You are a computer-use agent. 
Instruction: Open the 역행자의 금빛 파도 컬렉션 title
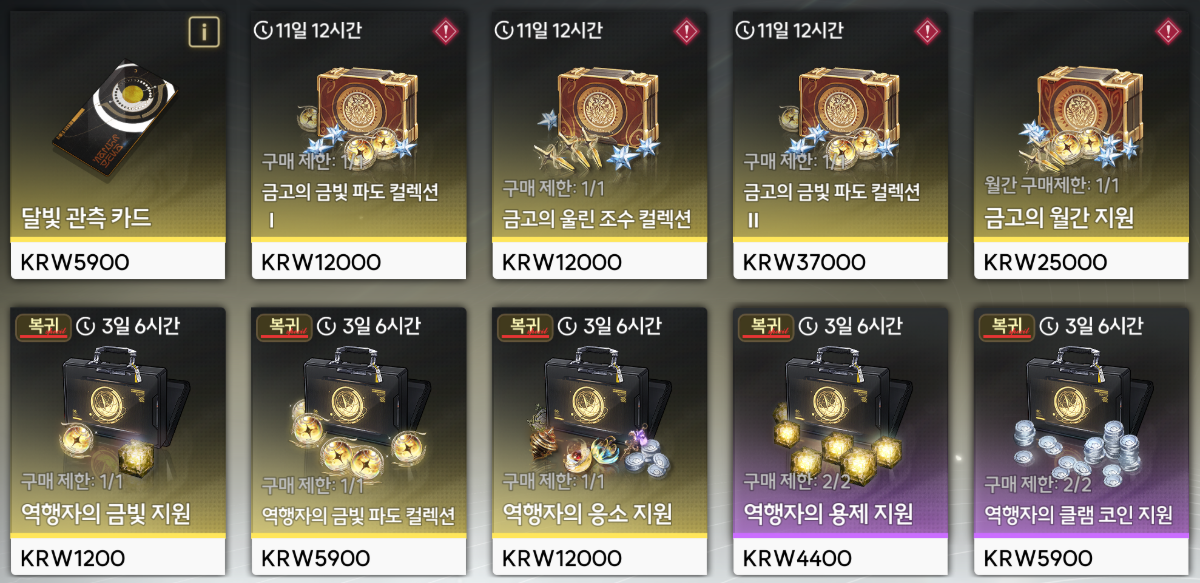[x=358, y=516]
